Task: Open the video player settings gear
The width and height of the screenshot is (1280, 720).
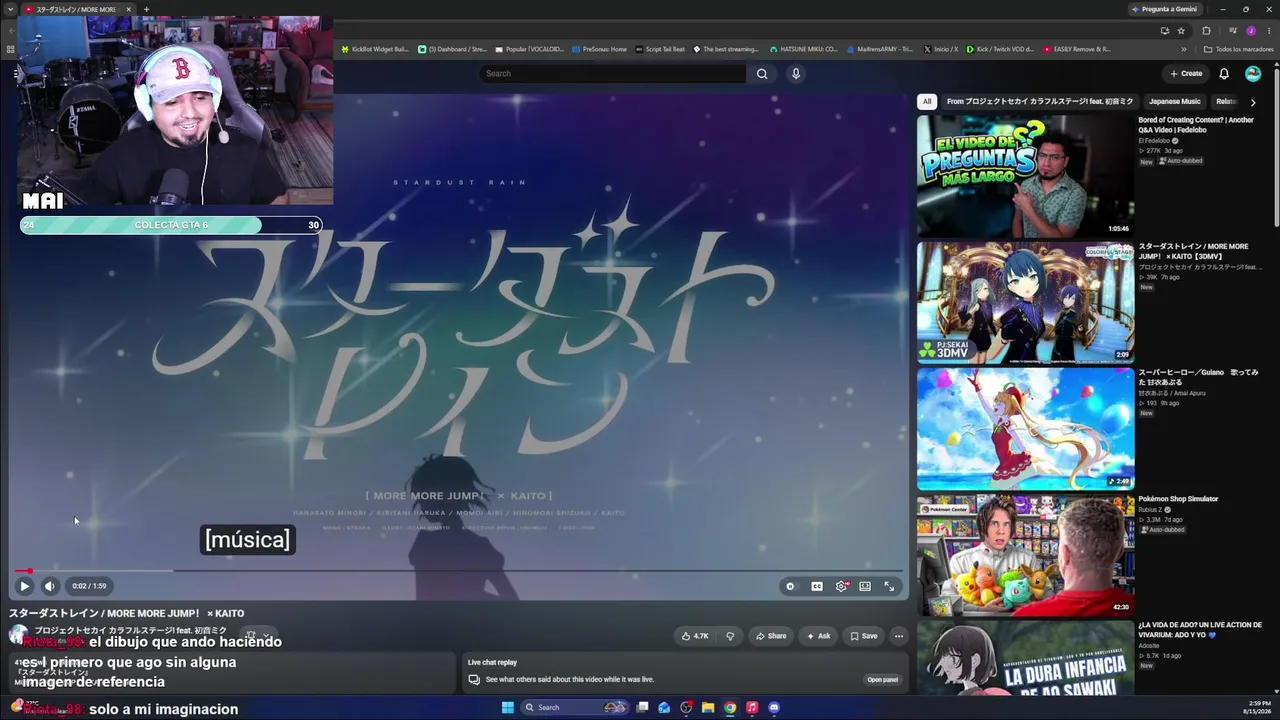Action: (x=841, y=586)
